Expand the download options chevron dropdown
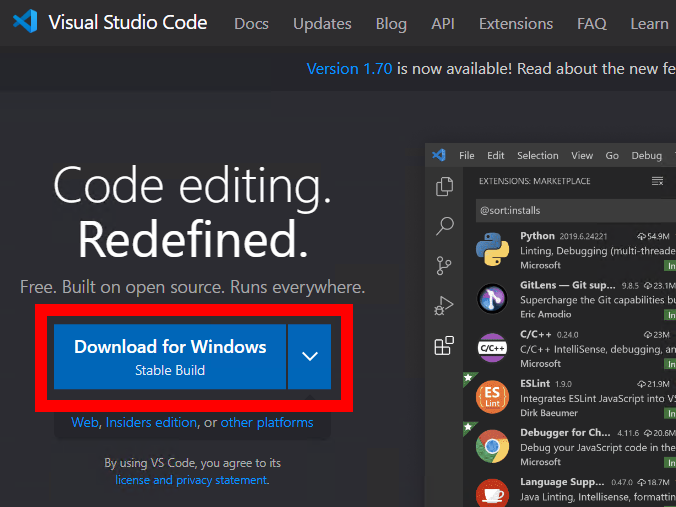This screenshot has width=676, height=507. tap(310, 357)
